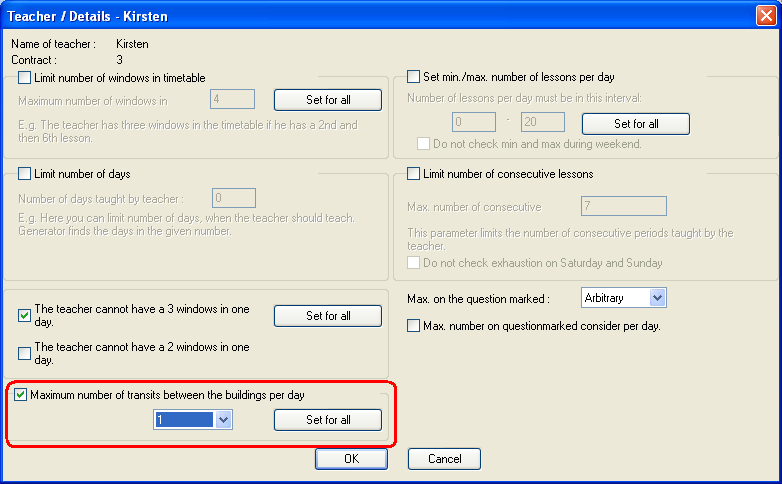Viewport: 782px width, 484px height.
Task: Check teacher cannot have 2 windows option
Action: point(25,353)
